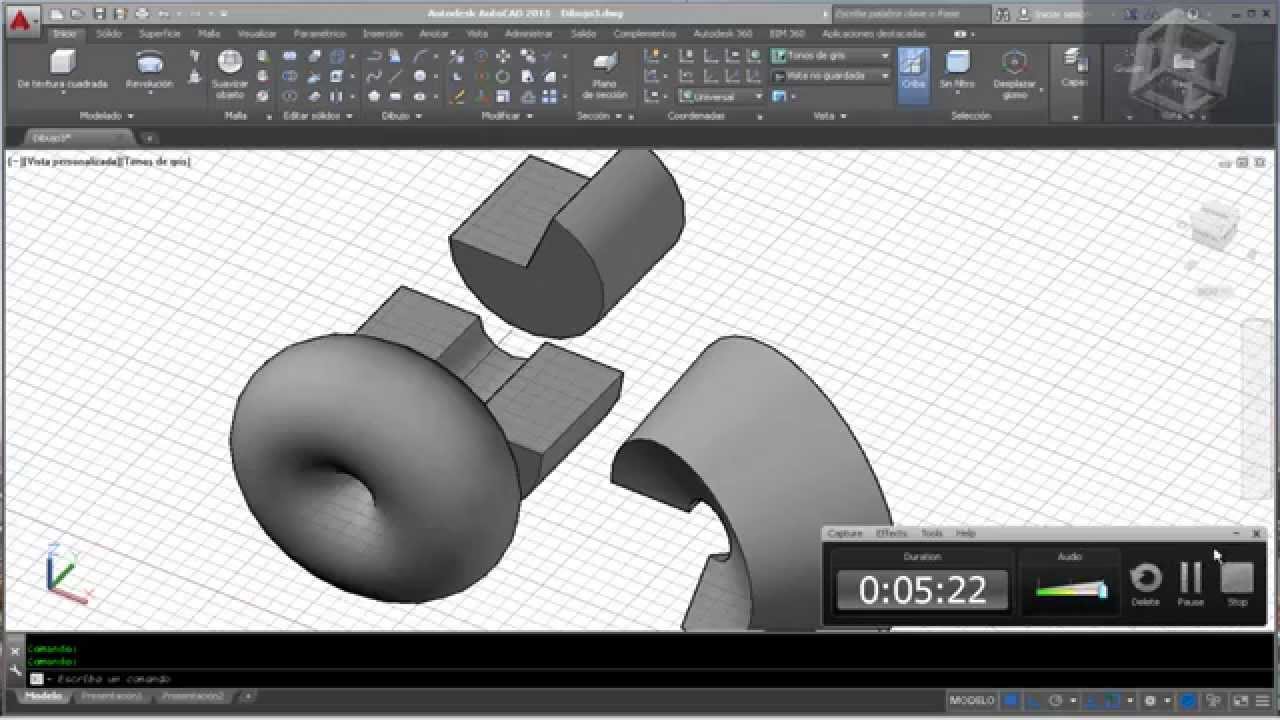The width and height of the screenshot is (1280, 720).
Task: Expand the Sección panel
Action: click(599, 116)
